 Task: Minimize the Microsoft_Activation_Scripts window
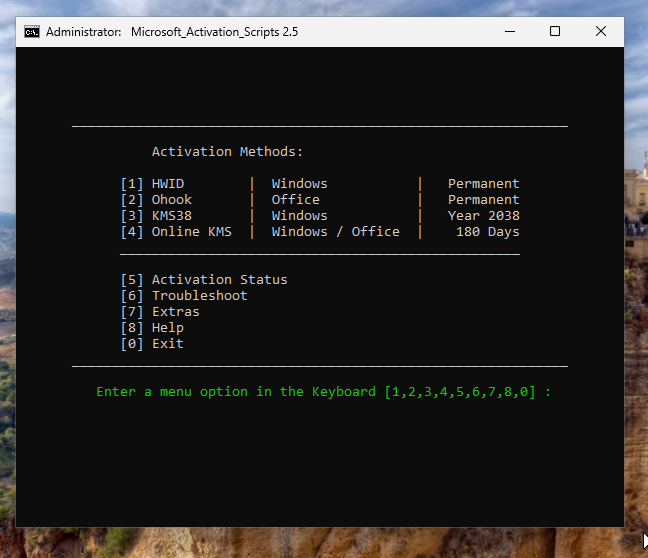coord(510,31)
